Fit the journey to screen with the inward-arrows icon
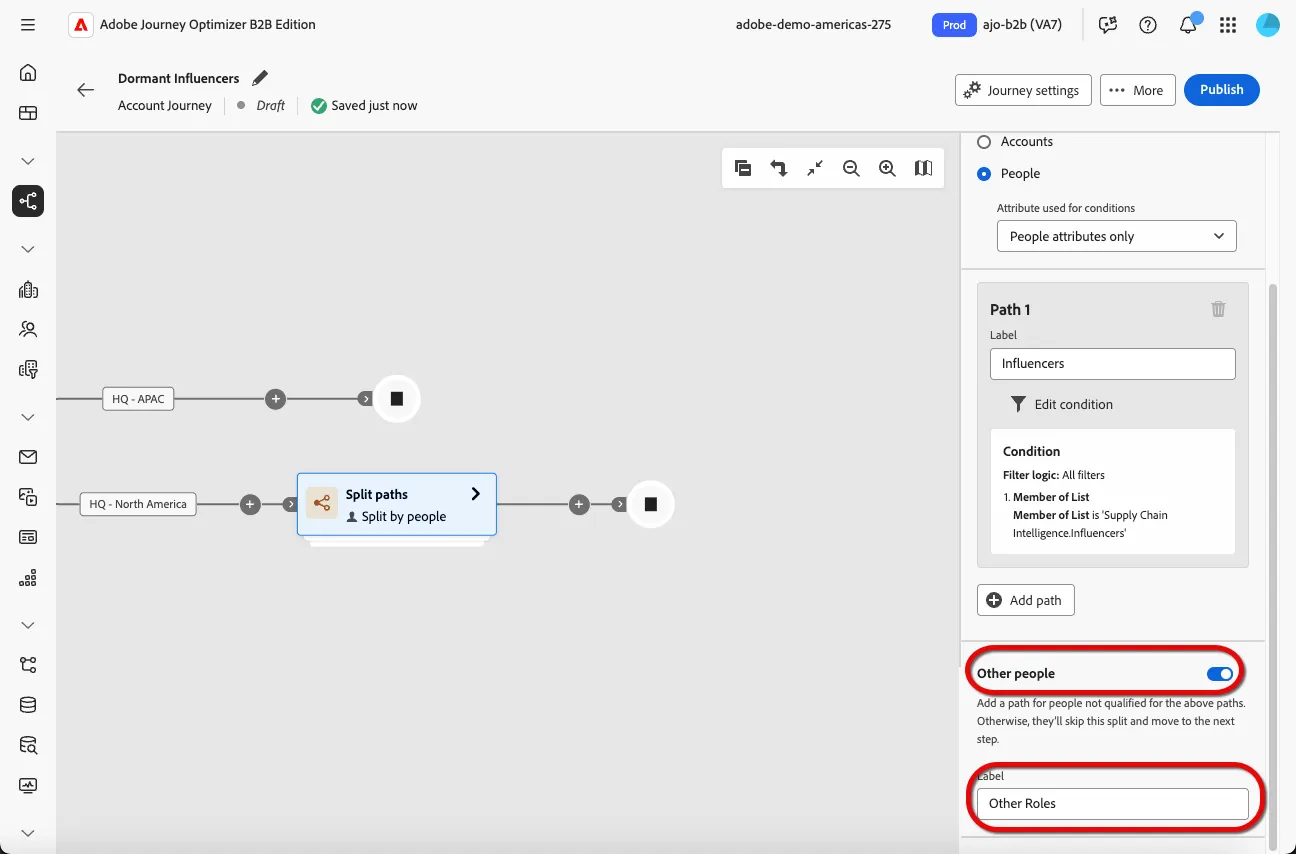 coord(815,168)
